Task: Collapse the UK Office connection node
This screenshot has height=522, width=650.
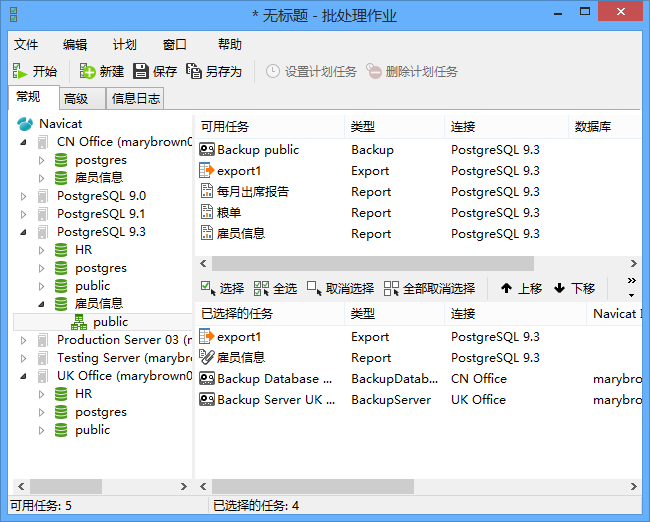Action: click(x=24, y=376)
